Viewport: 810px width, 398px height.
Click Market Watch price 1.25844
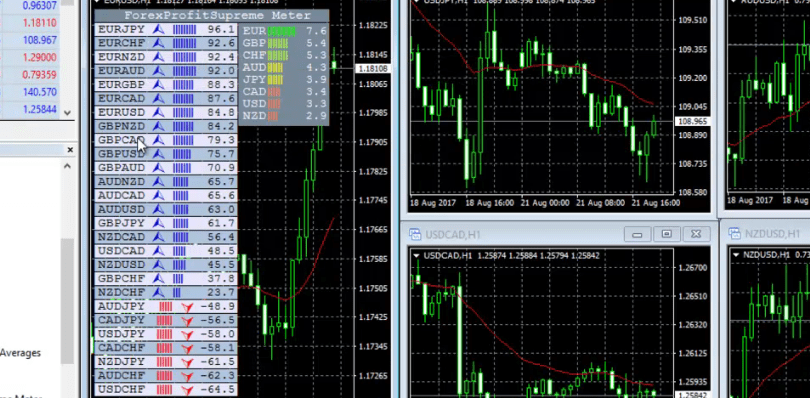[39, 110]
